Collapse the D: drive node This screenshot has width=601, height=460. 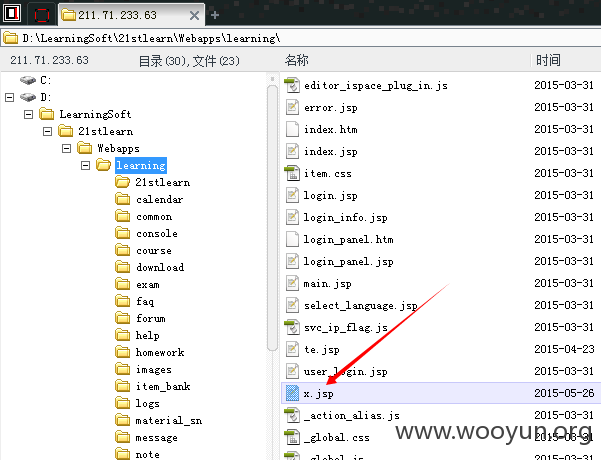(x=10, y=97)
